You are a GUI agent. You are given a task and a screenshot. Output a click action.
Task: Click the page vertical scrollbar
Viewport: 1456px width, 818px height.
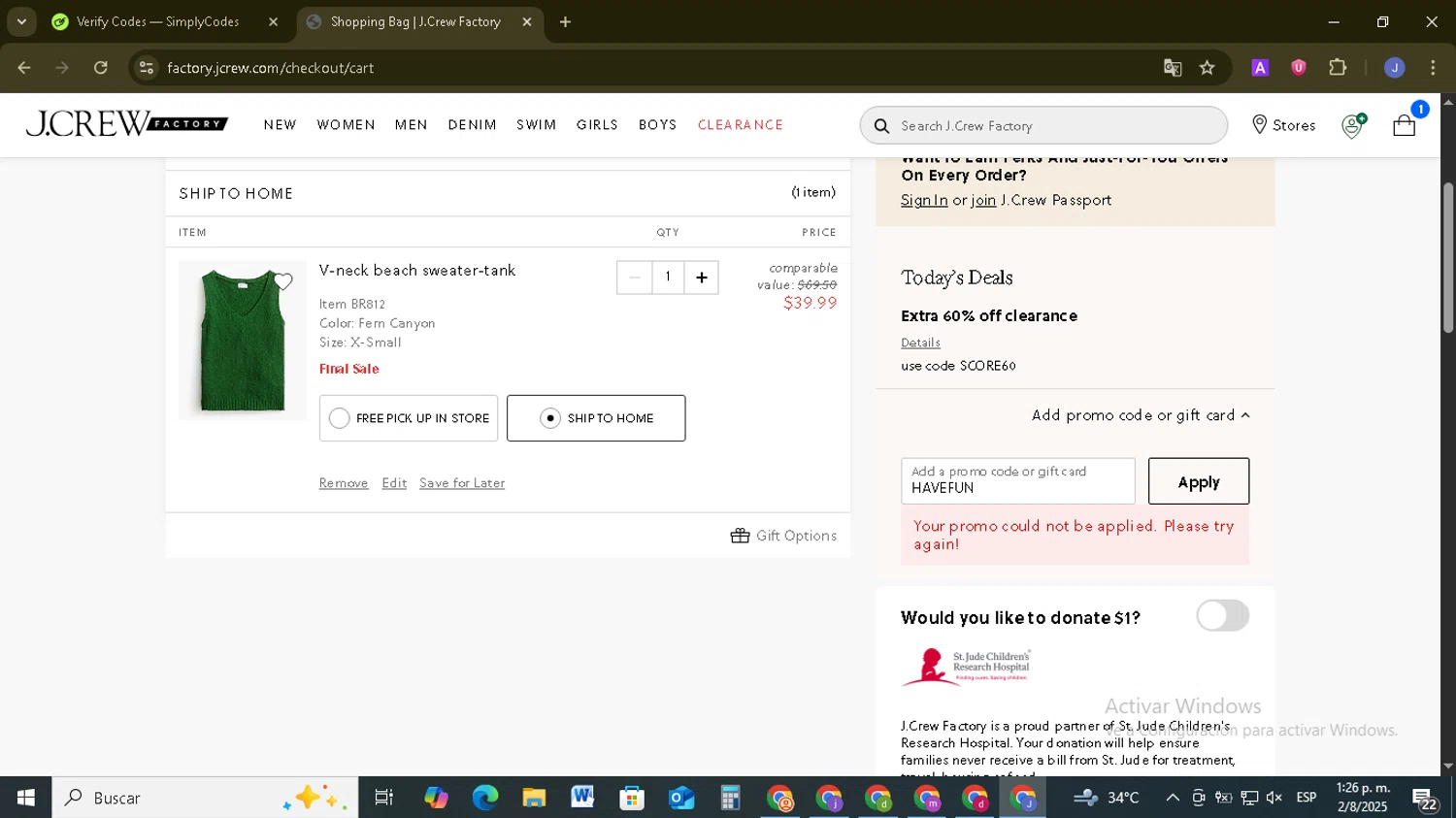coord(1448,257)
